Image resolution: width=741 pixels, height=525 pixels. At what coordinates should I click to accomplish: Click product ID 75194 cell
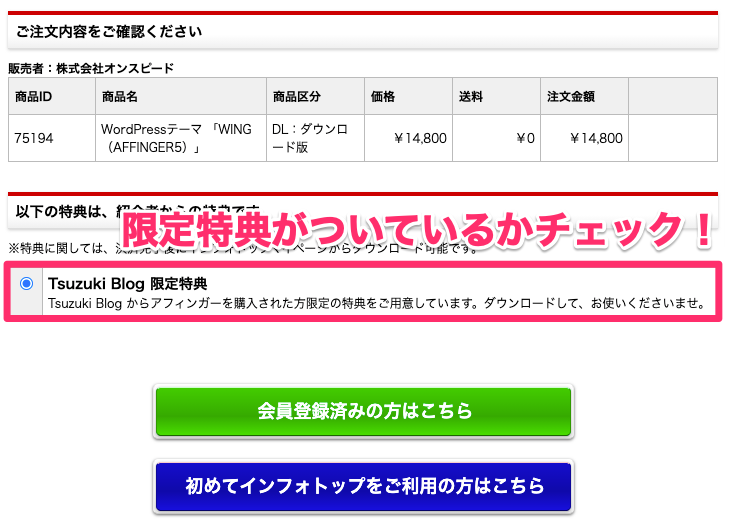point(52,138)
